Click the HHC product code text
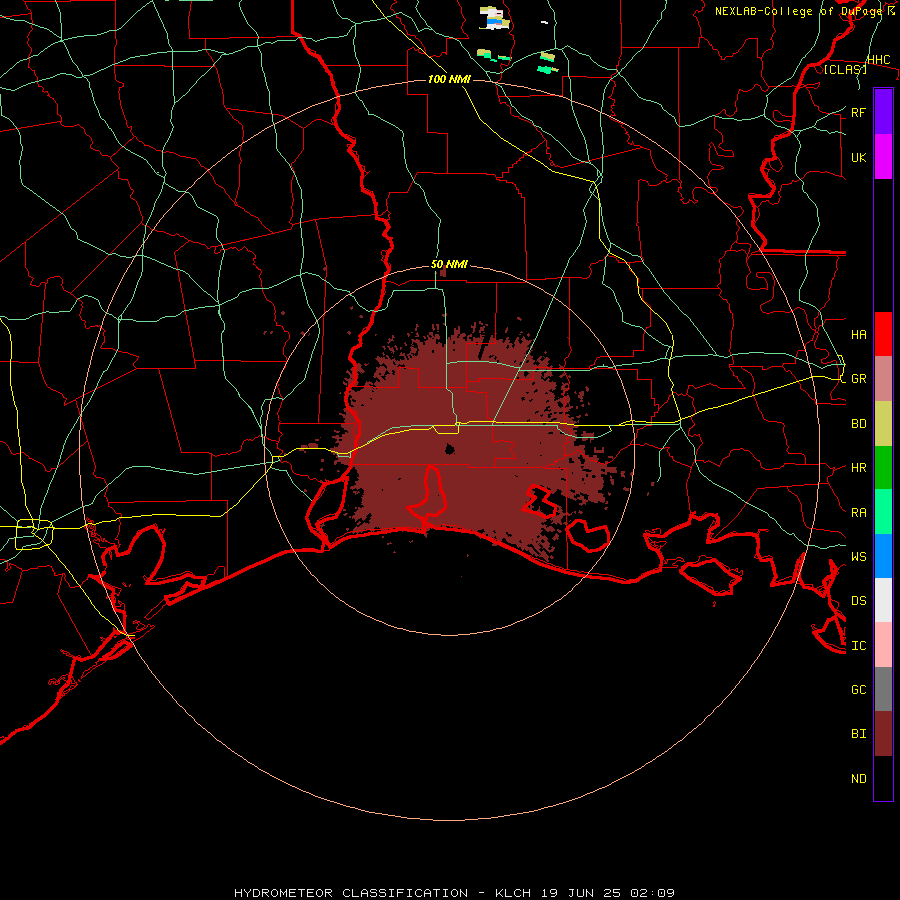The height and width of the screenshot is (900, 900). (878, 60)
